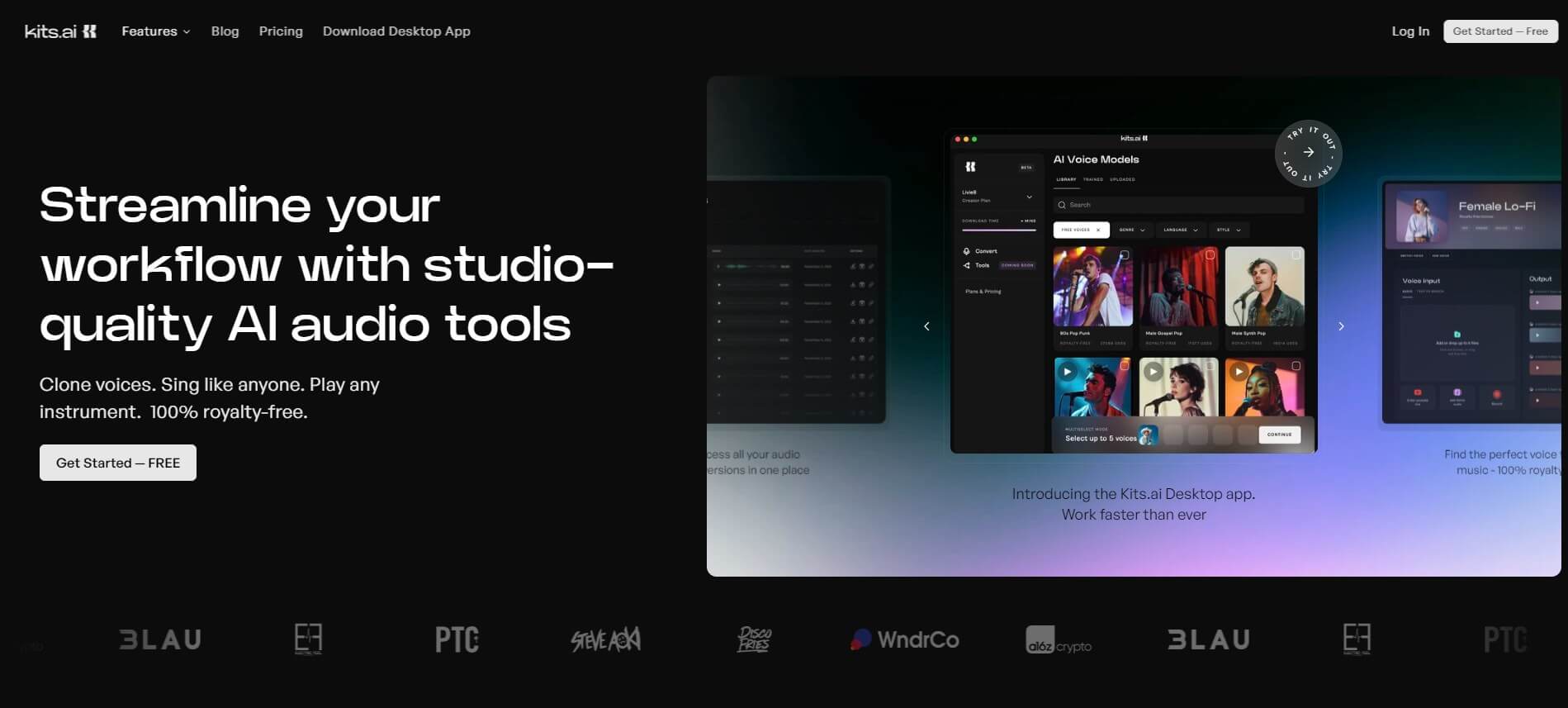
Task: Click the hero Get Started — FREE button
Action: 118,463
